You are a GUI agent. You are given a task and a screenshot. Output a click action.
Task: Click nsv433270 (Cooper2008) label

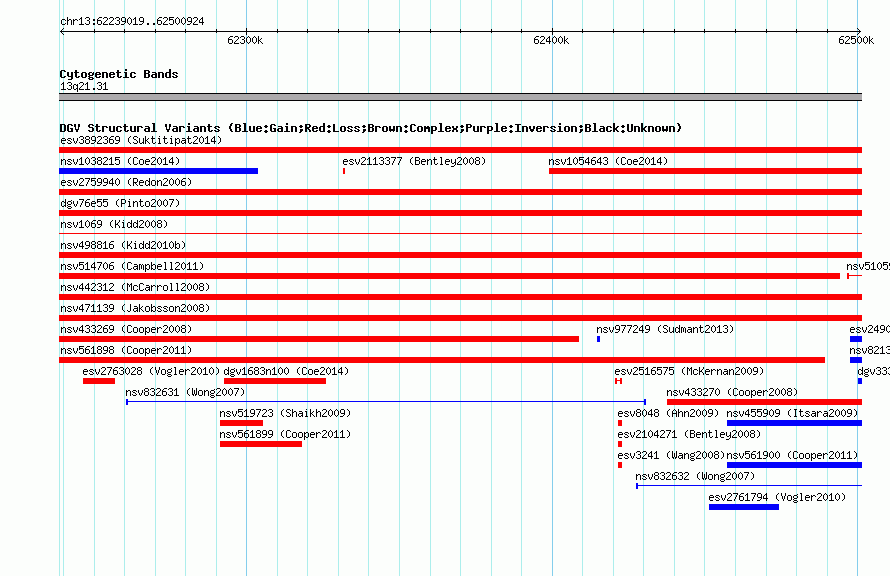coord(732,392)
